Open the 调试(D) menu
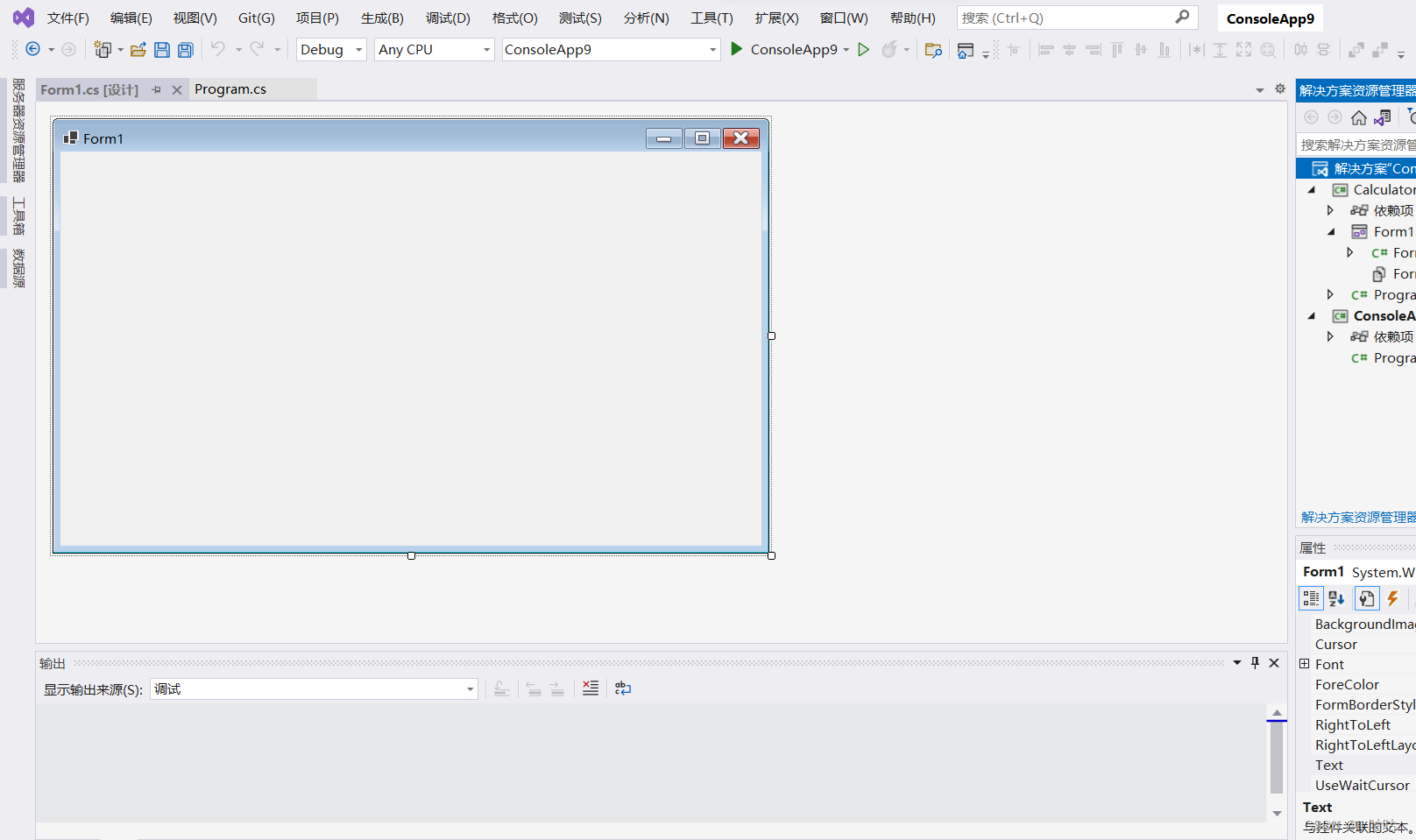 coord(448,18)
